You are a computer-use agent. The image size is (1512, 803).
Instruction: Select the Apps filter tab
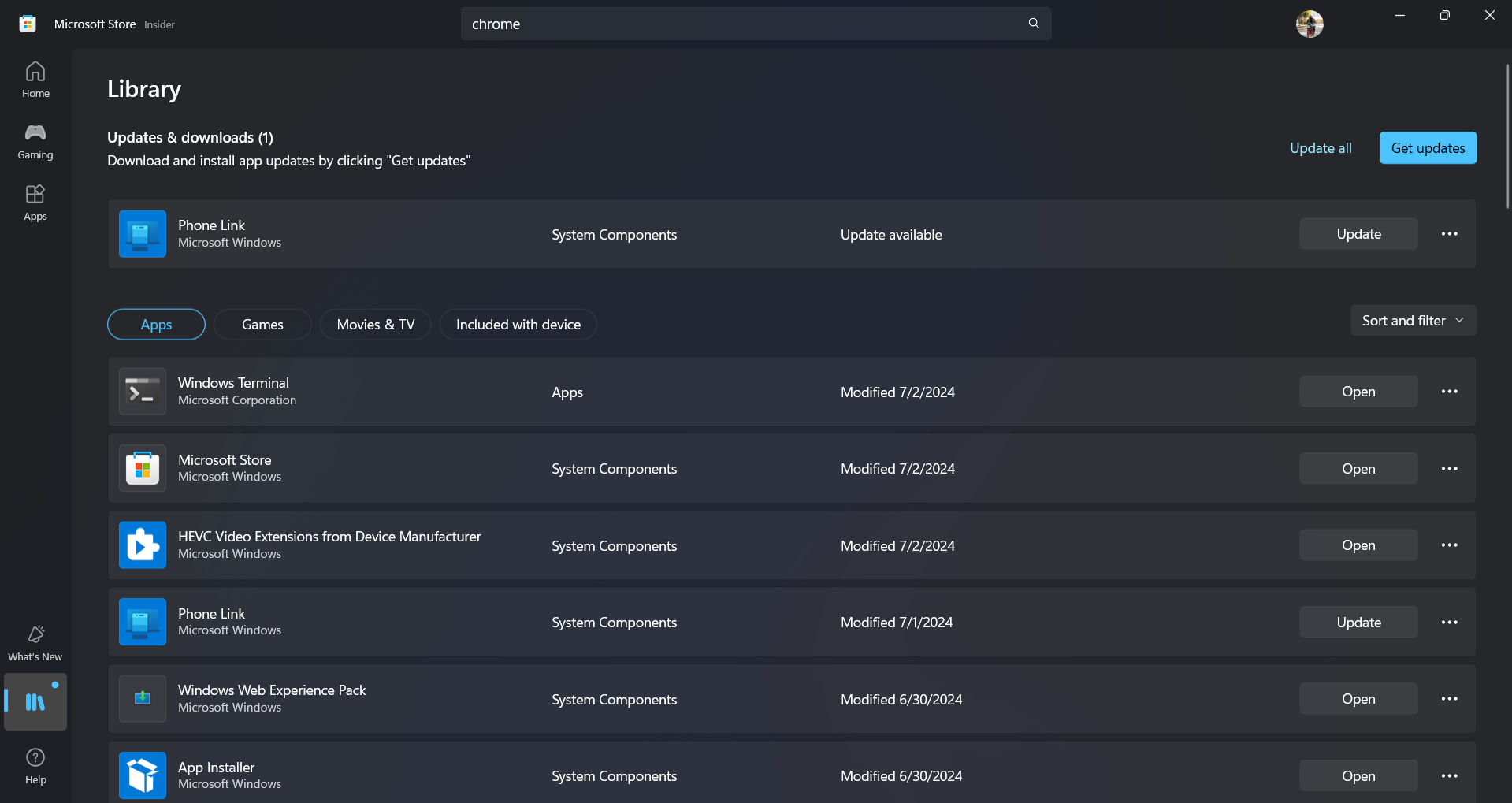pos(156,325)
